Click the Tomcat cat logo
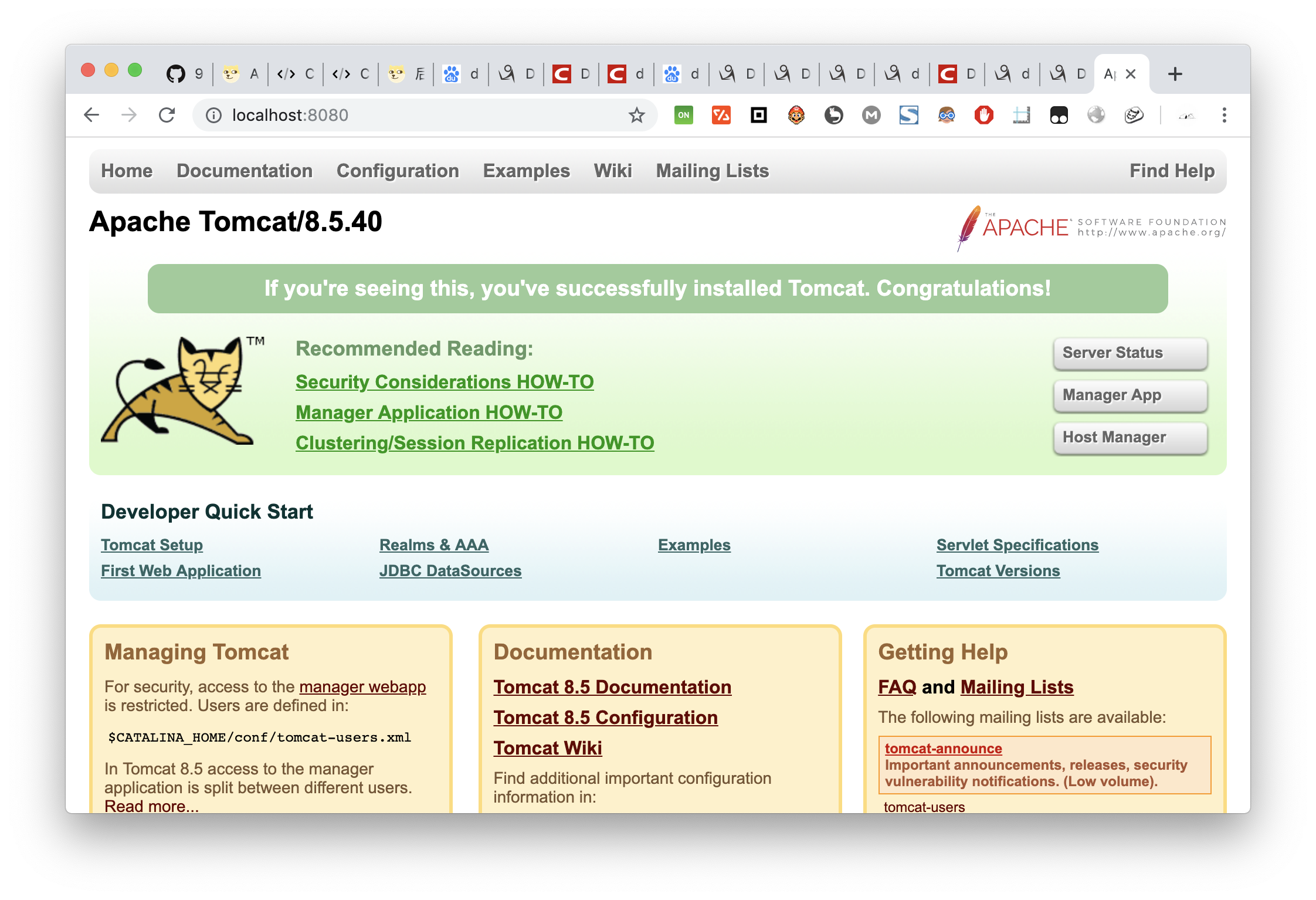The width and height of the screenshot is (1316, 900). (182, 391)
